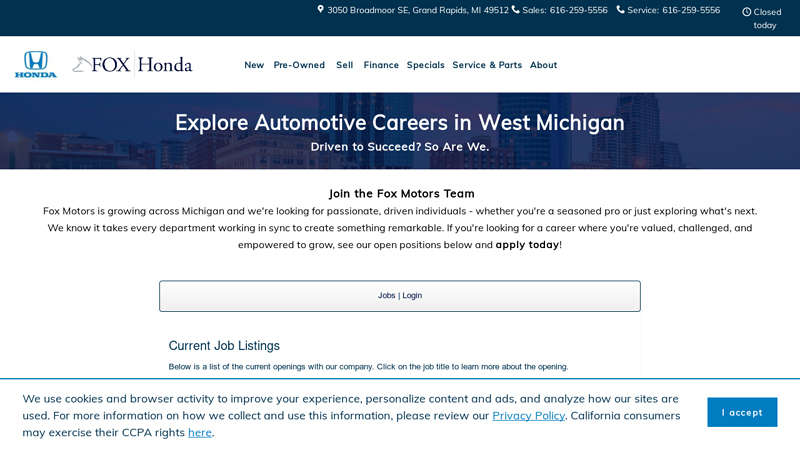Click the dealership address link

418,10
